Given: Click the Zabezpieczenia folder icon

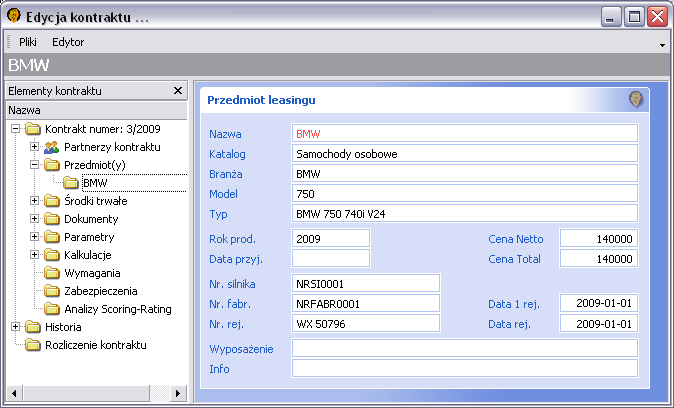Looking at the screenshot, I should pos(51,291).
